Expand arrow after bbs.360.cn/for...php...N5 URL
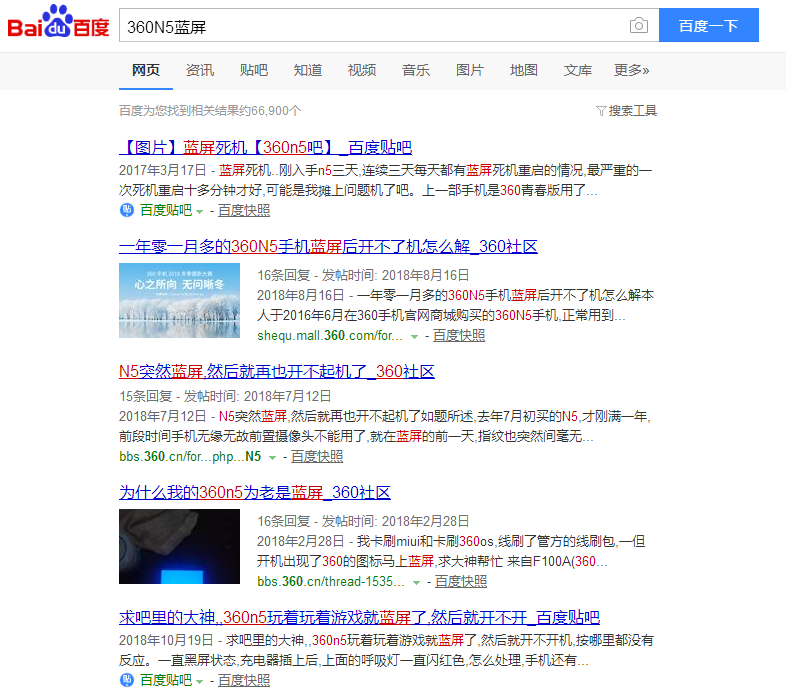Screen dimensions: 786x698 coord(272,458)
